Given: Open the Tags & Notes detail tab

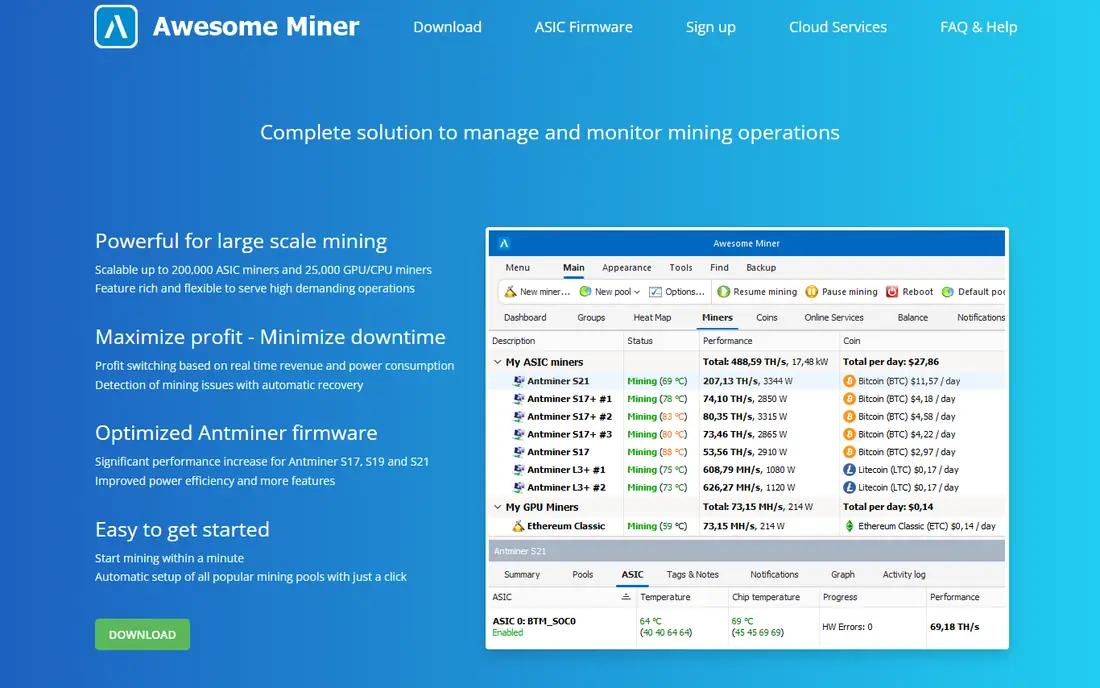Looking at the screenshot, I should pyautogui.click(x=692, y=574).
